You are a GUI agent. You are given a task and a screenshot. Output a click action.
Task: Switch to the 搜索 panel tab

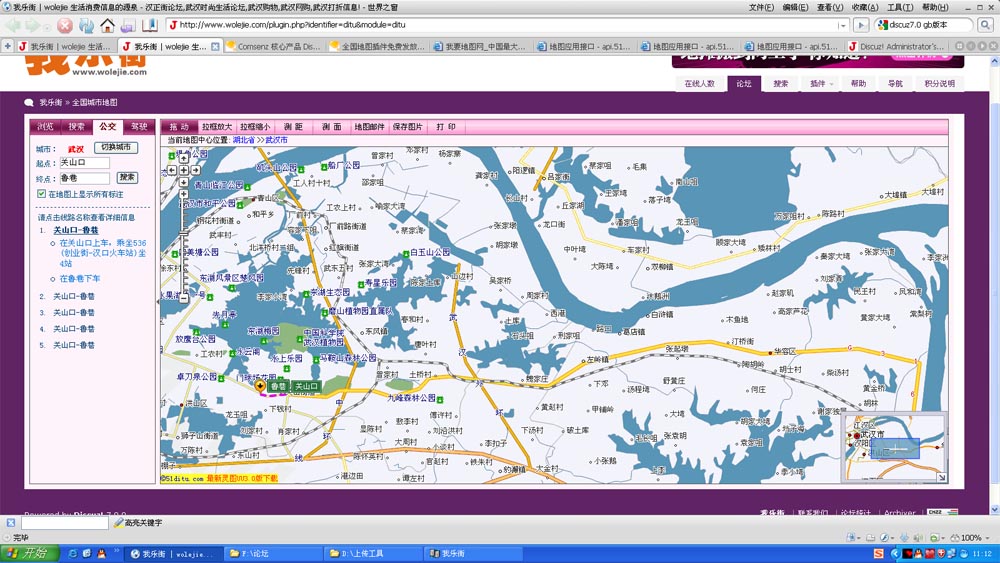coord(77,126)
